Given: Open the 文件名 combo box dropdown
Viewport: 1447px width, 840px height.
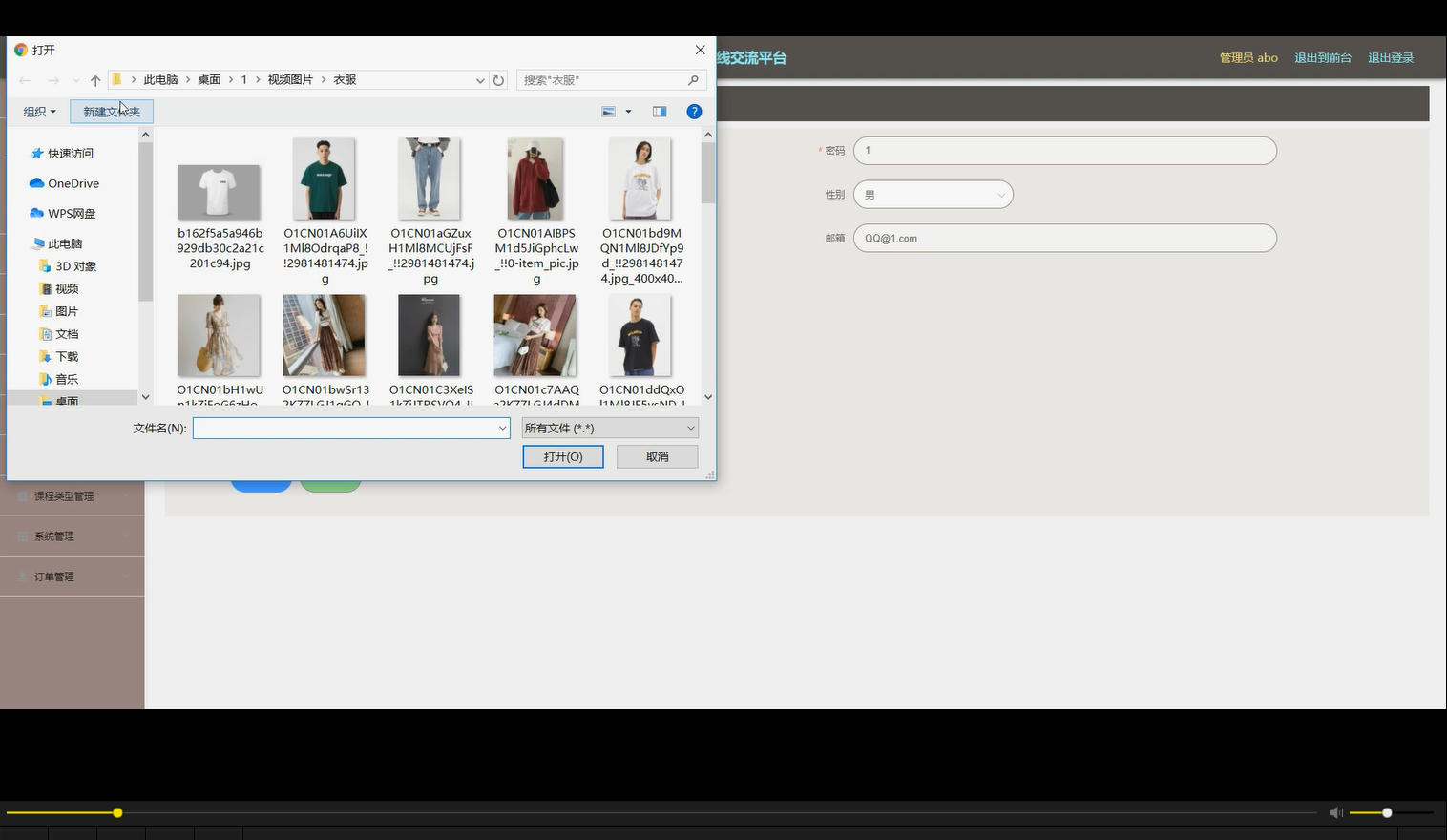Looking at the screenshot, I should (502, 428).
